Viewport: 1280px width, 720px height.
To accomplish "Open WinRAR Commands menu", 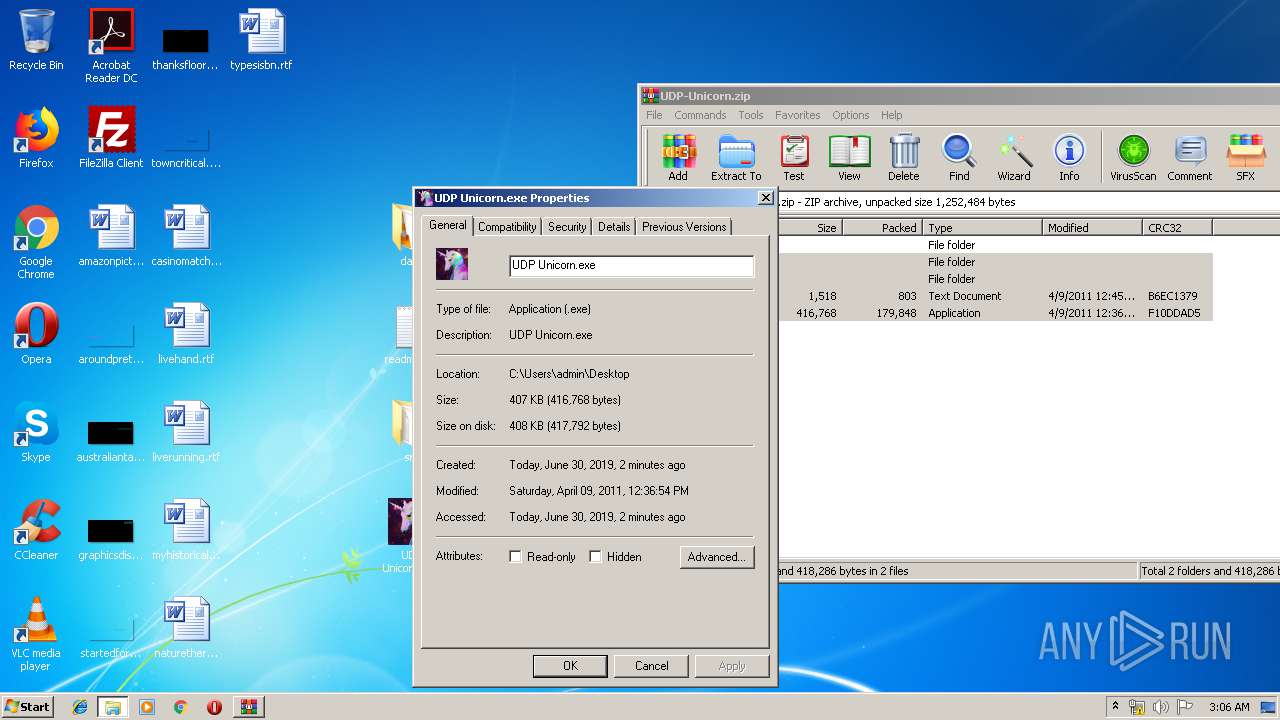I will 700,115.
